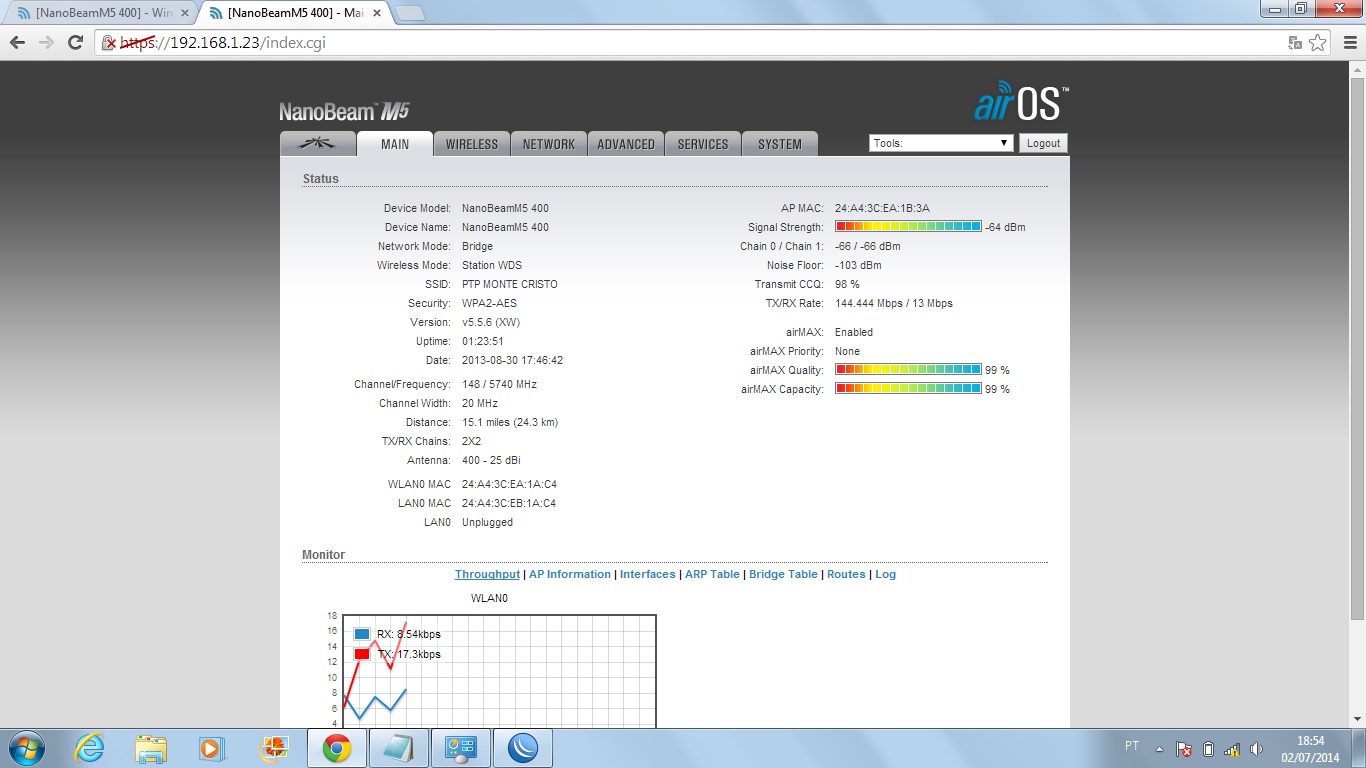Click the Distance value 15.1 miles (24.3 km)

[x=510, y=422]
